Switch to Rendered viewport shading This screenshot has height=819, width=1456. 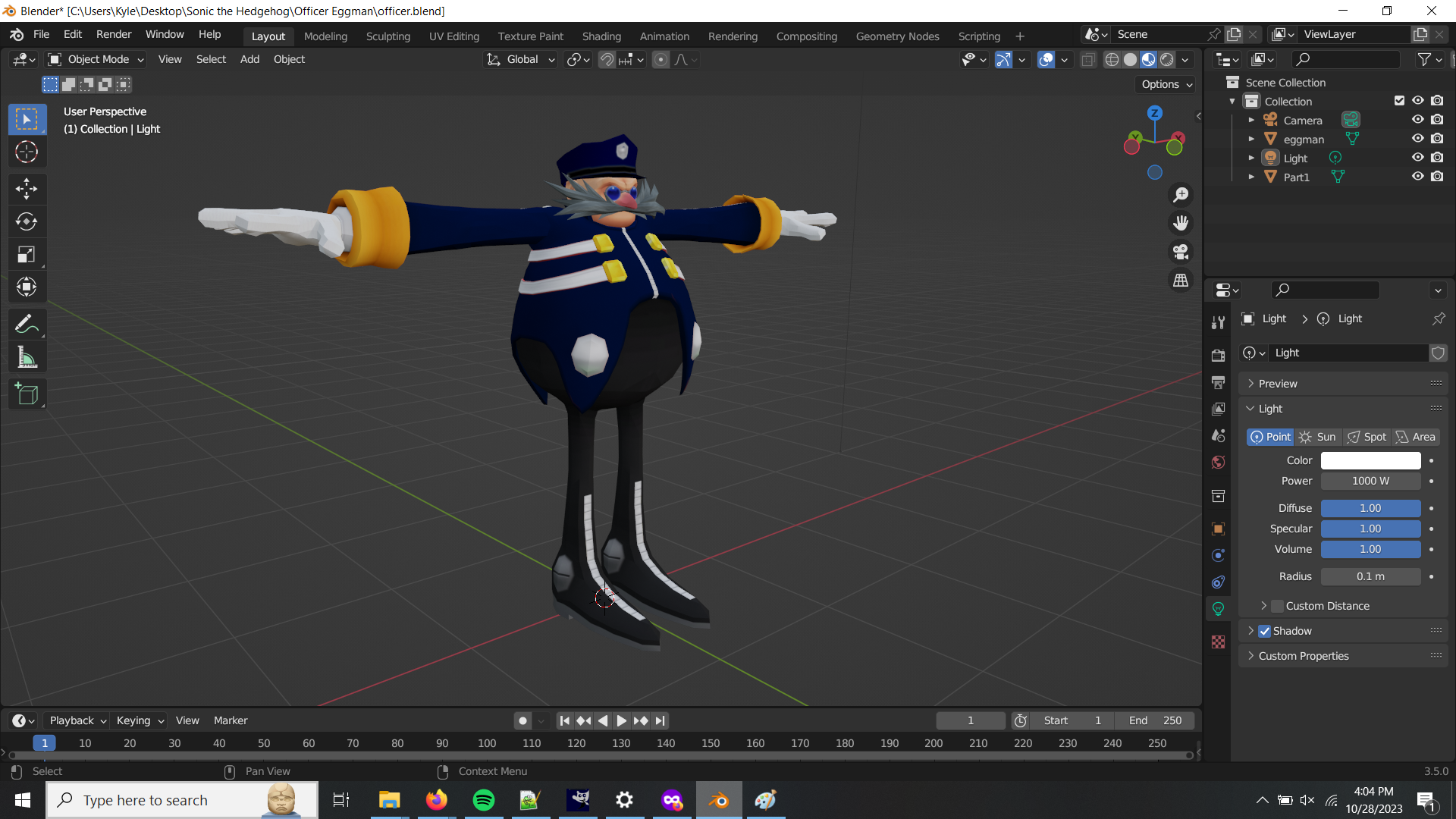click(x=1167, y=60)
